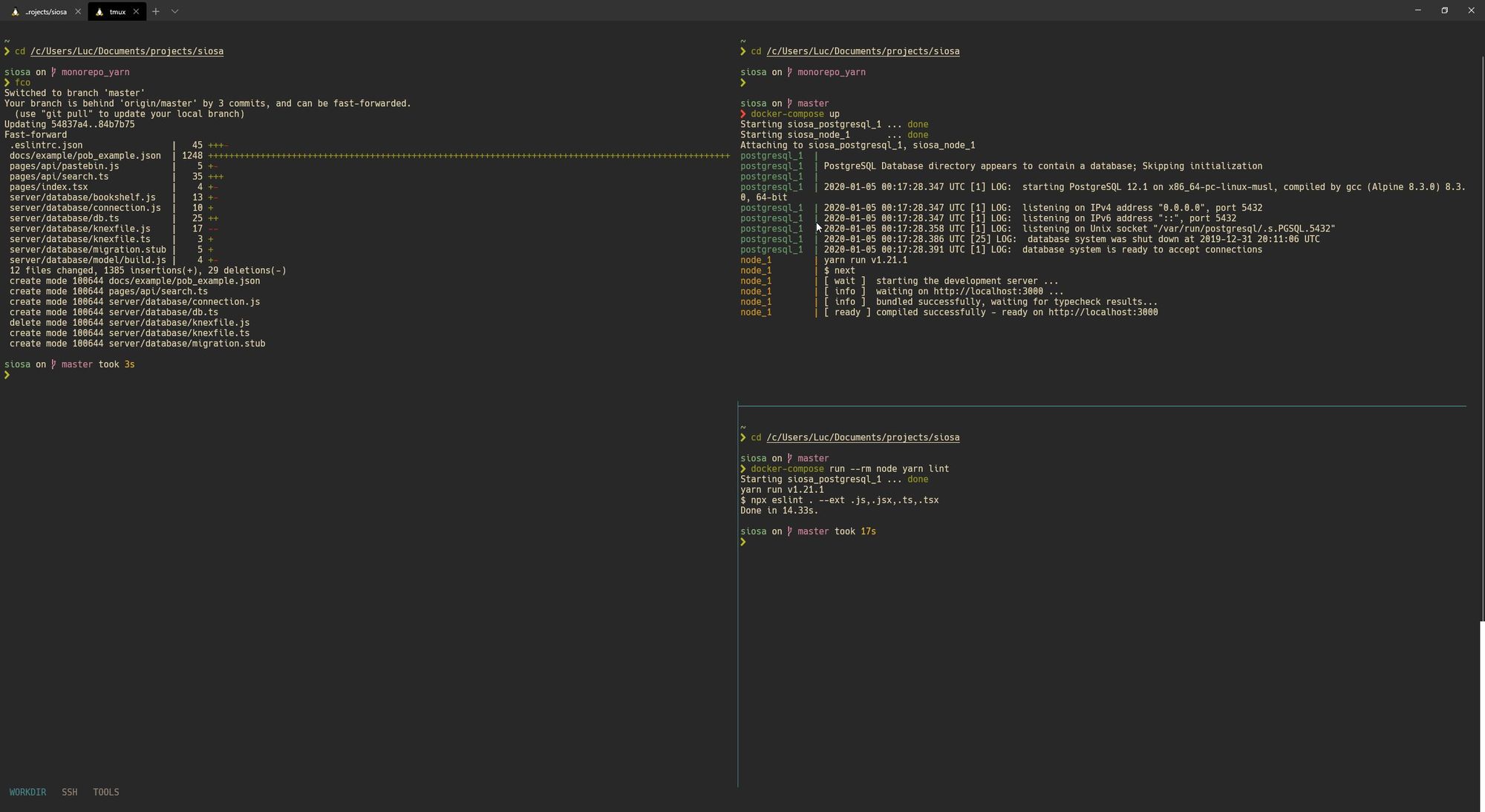Click '12 files changed, 1385 insertions' summary
Image resolution: width=1485 pixels, height=812 pixels.
point(148,270)
